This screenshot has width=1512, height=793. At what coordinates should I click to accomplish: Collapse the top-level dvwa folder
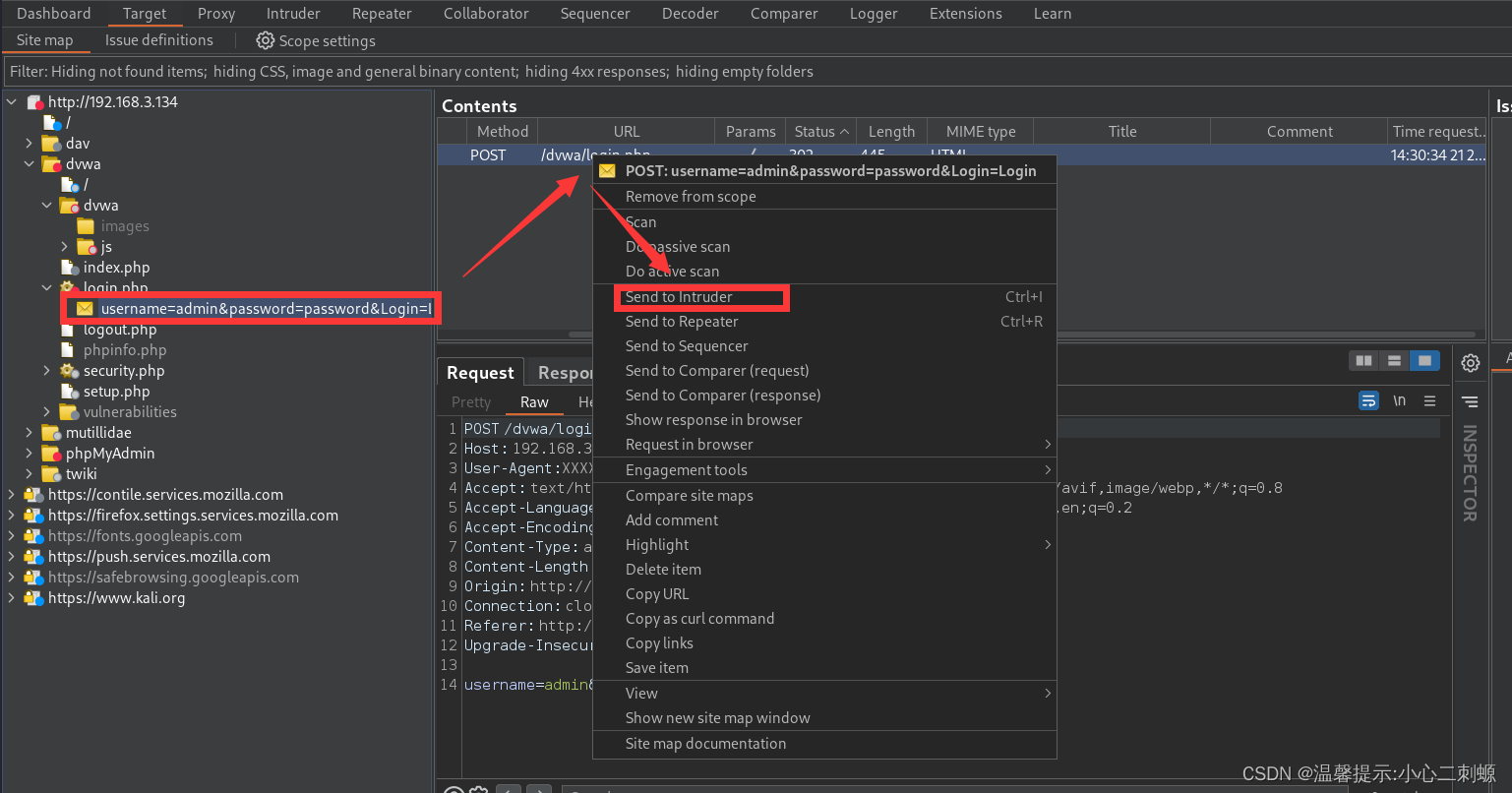click(x=30, y=164)
